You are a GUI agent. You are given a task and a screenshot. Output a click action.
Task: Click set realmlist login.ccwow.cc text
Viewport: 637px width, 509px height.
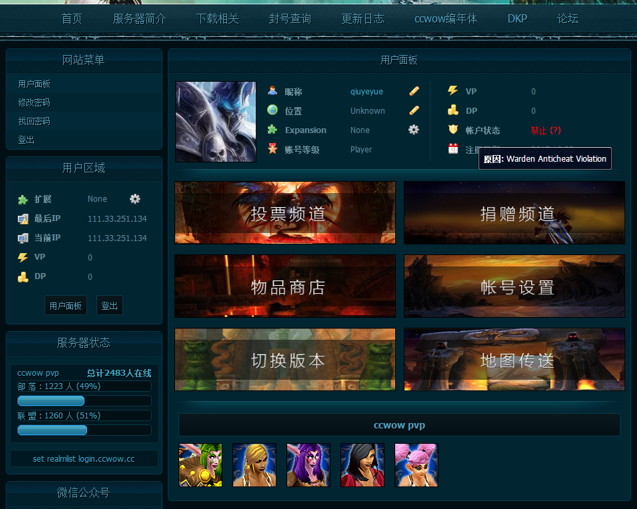[x=84, y=459]
